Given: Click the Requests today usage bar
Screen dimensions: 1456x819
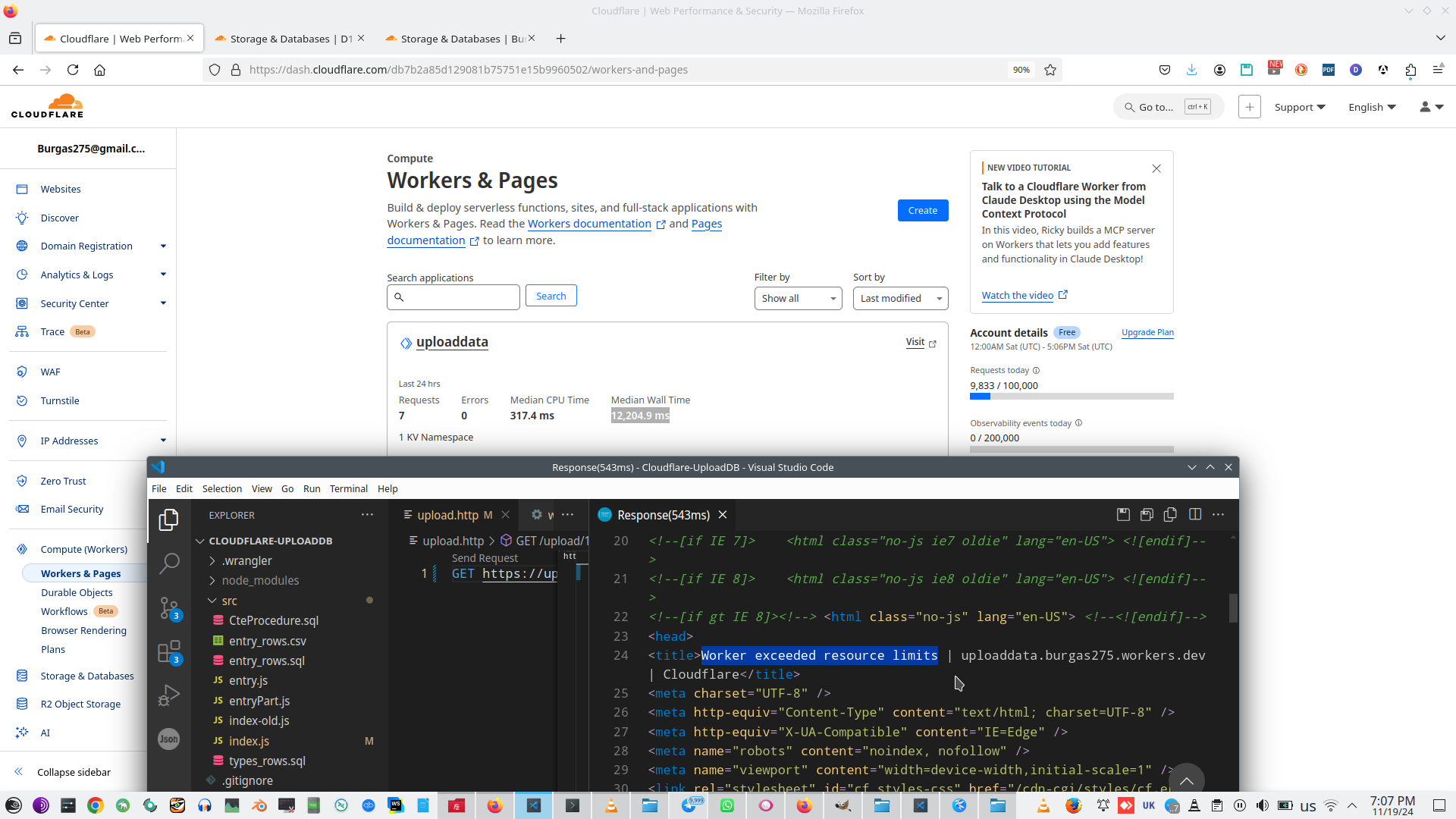Looking at the screenshot, I should [1072, 396].
